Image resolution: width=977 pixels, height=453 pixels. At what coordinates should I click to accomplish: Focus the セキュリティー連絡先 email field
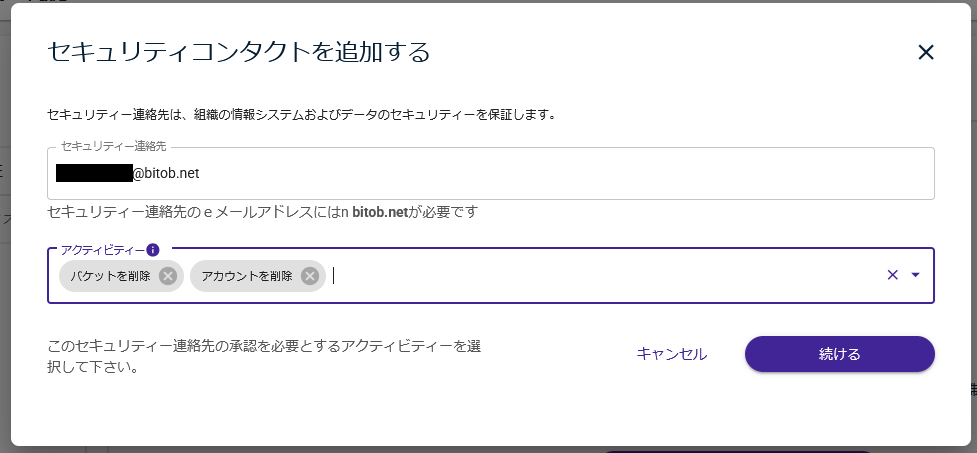[x=490, y=173]
